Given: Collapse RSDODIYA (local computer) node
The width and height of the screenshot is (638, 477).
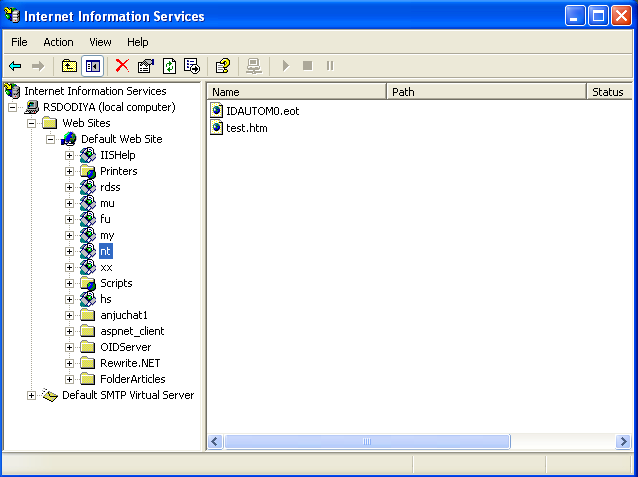Looking at the screenshot, I should [x=13, y=107].
